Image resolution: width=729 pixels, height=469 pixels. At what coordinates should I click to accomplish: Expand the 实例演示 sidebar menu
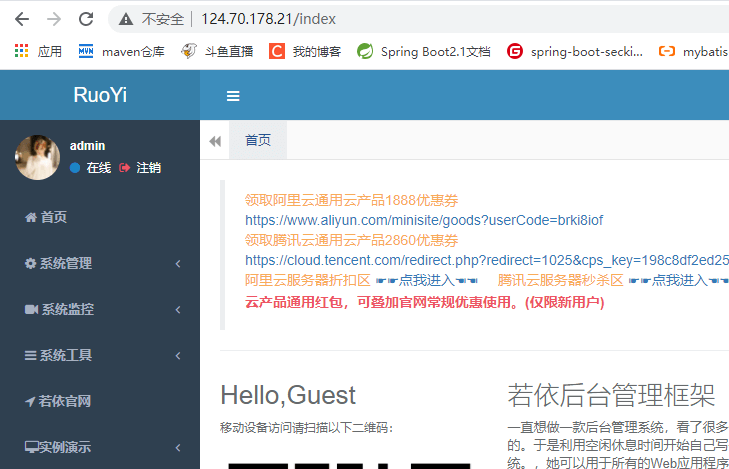coord(100,447)
